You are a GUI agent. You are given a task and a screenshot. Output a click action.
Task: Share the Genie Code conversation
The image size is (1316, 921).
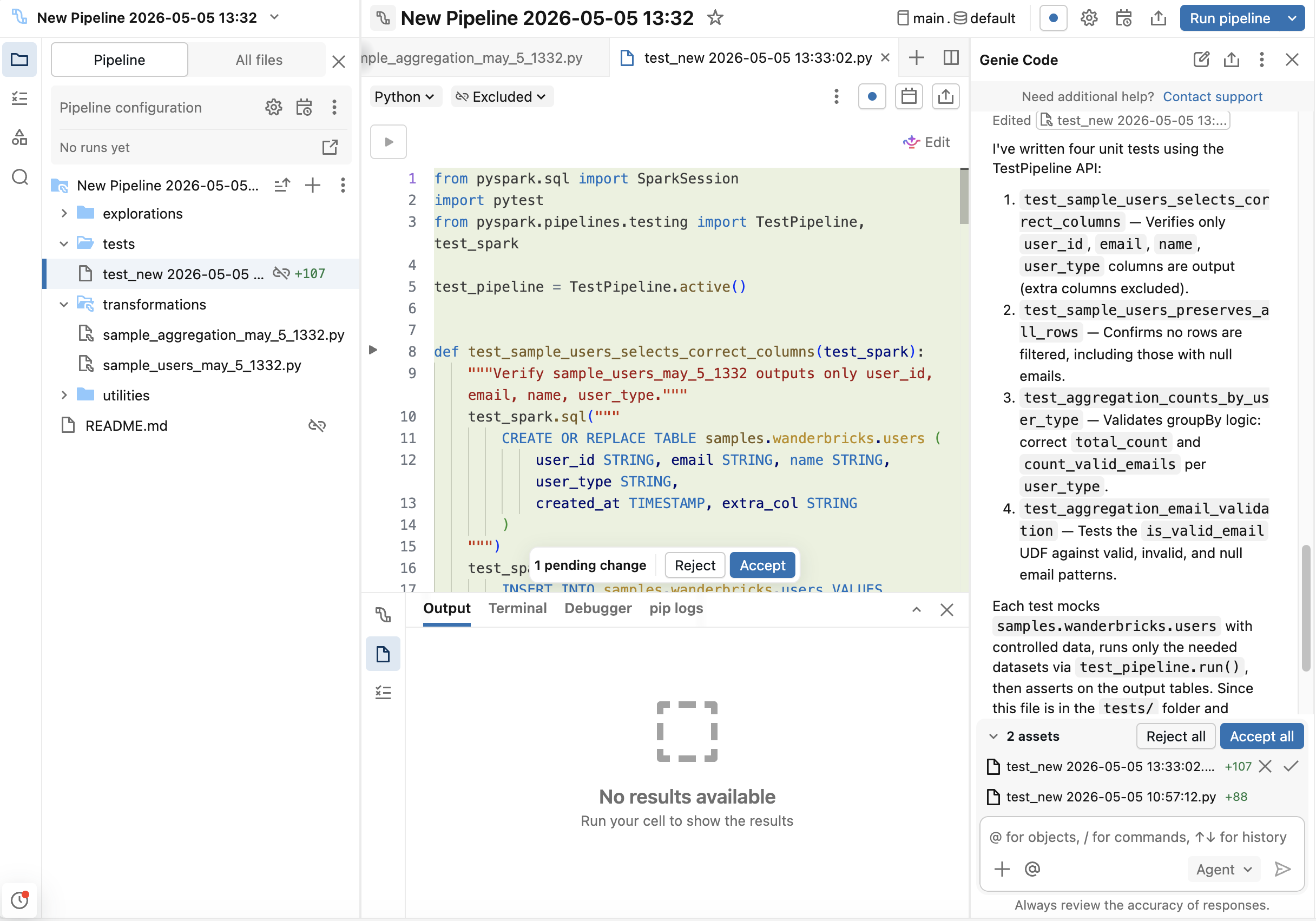(1231, 60)
